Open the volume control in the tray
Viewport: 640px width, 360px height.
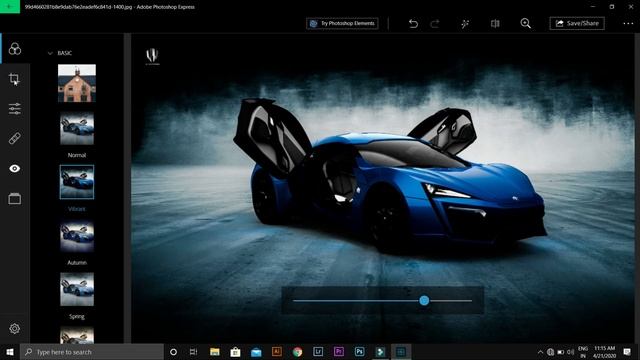point(571,352)
